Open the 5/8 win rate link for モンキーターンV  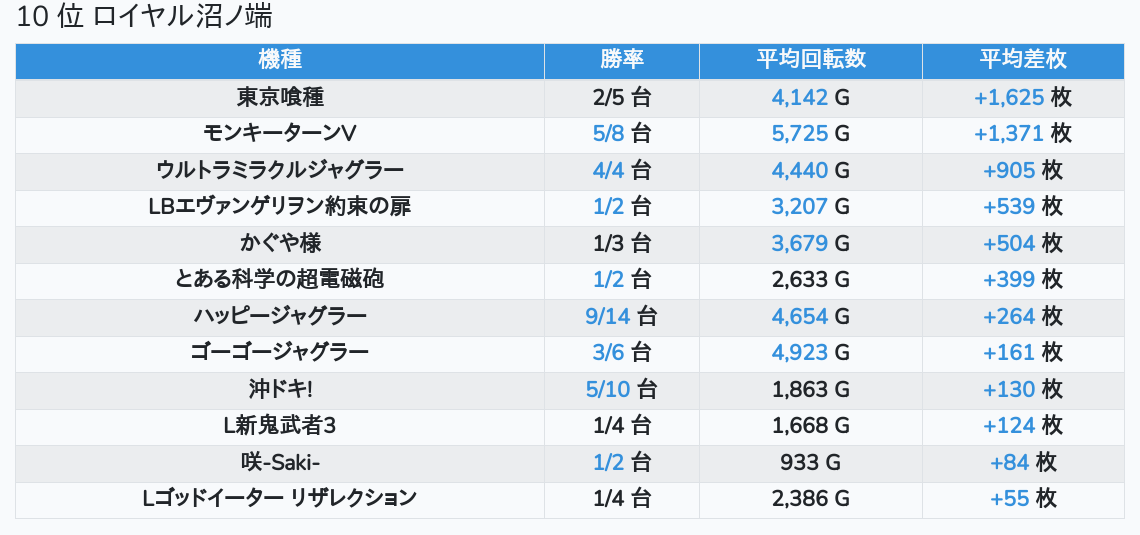[x=608, y=134]
